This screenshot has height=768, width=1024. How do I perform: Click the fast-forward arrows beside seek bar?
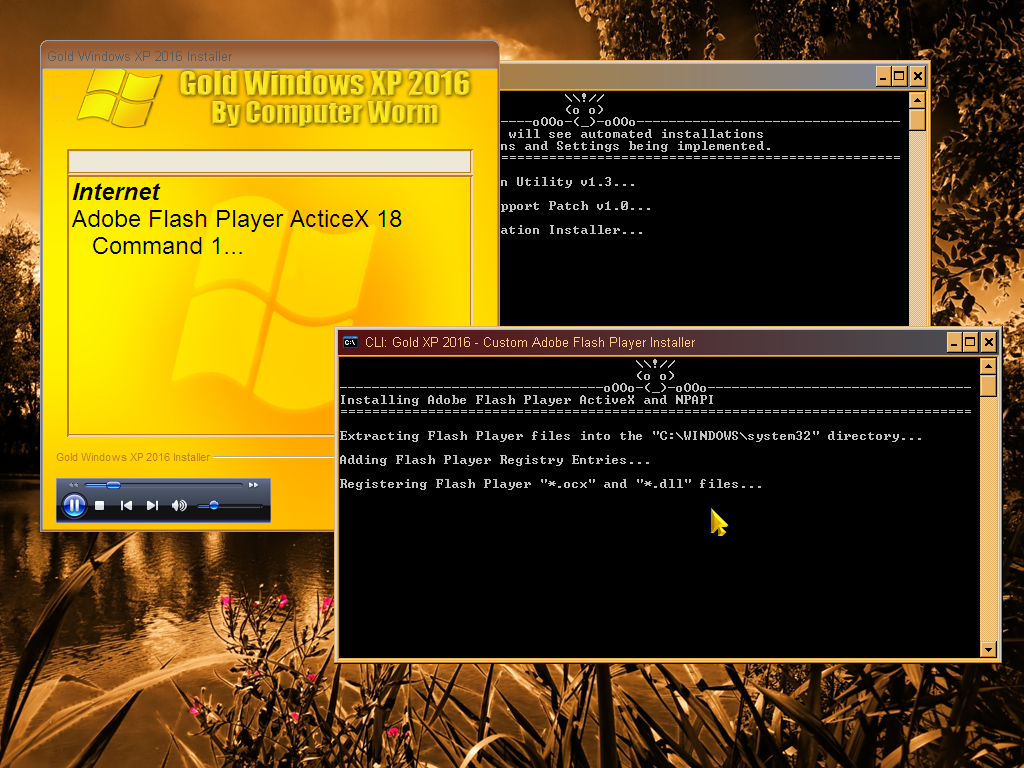coord(253,485)
